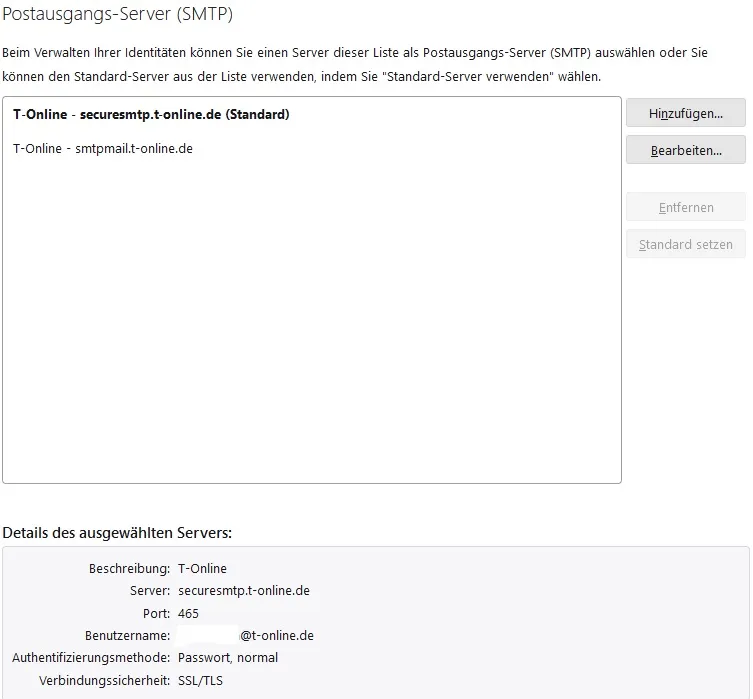Click the Benutzername label
The image size is (753, 699).
128,635
